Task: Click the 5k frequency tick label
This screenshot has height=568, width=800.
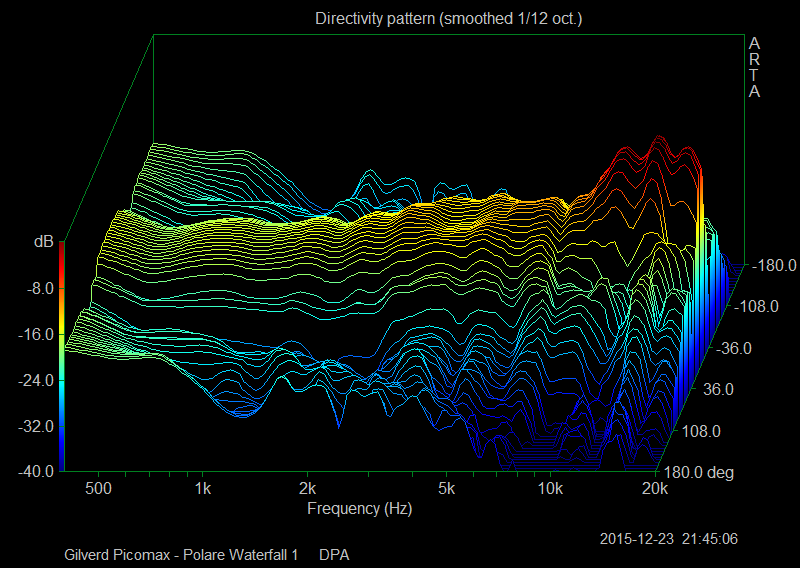Action: tap(446, 488)
